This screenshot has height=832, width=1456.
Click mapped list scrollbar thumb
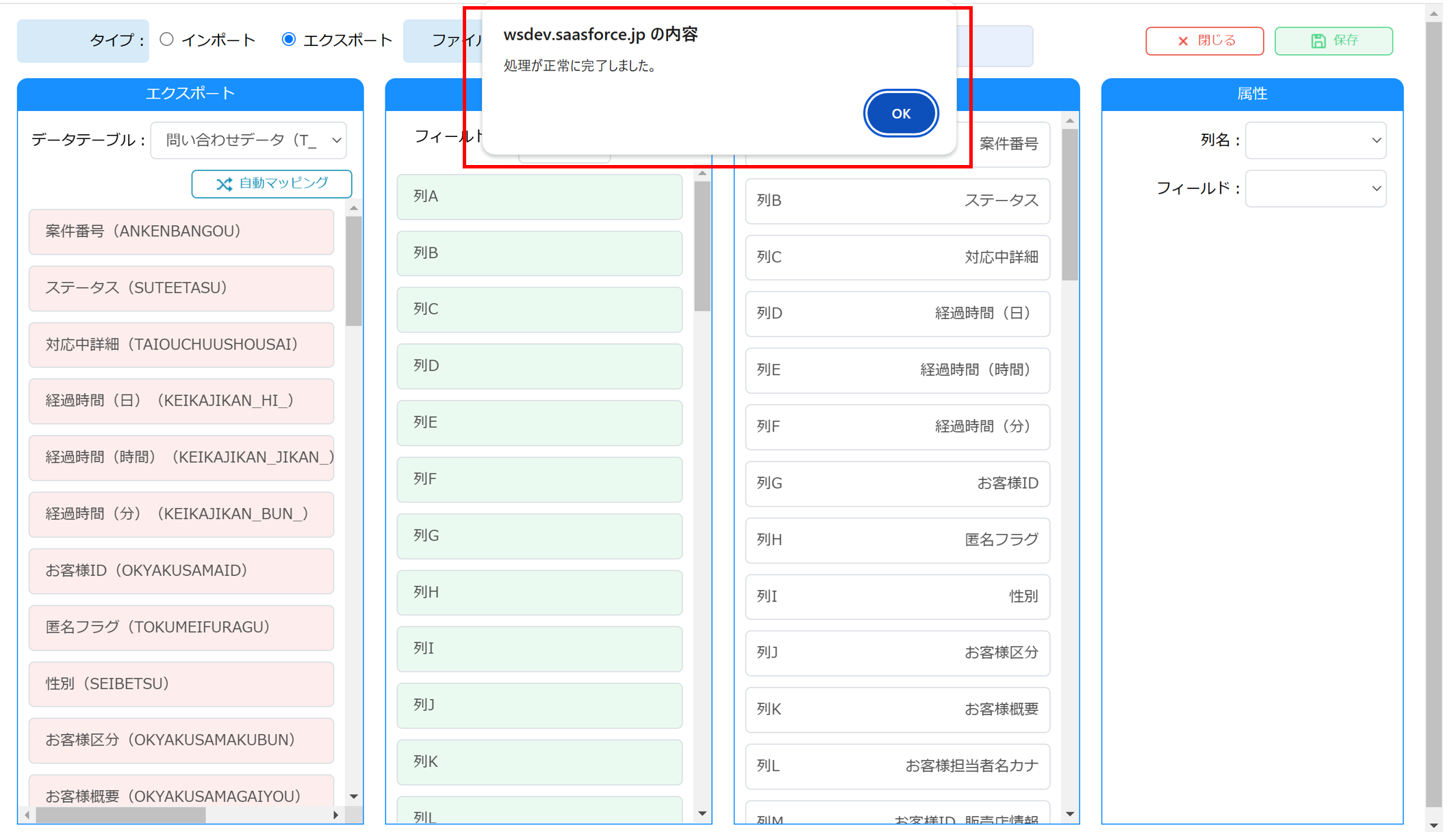coord(1069,205)
